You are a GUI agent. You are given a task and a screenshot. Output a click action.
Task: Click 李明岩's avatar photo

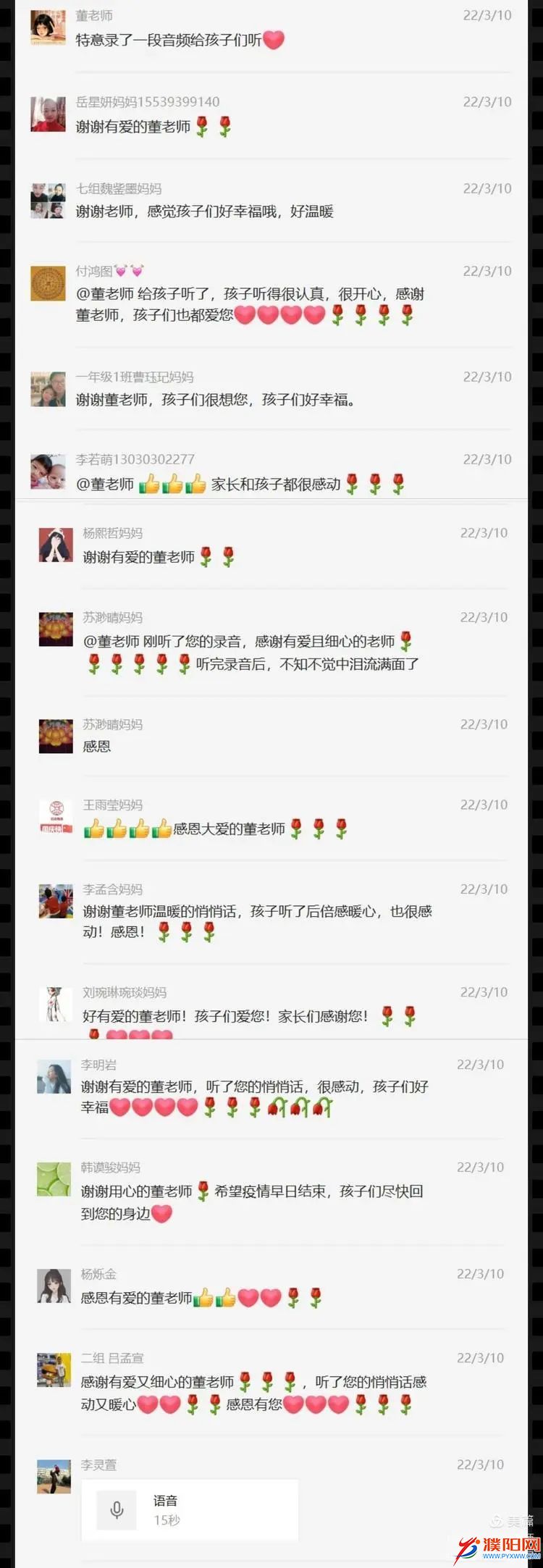[x=54, y=1077]
